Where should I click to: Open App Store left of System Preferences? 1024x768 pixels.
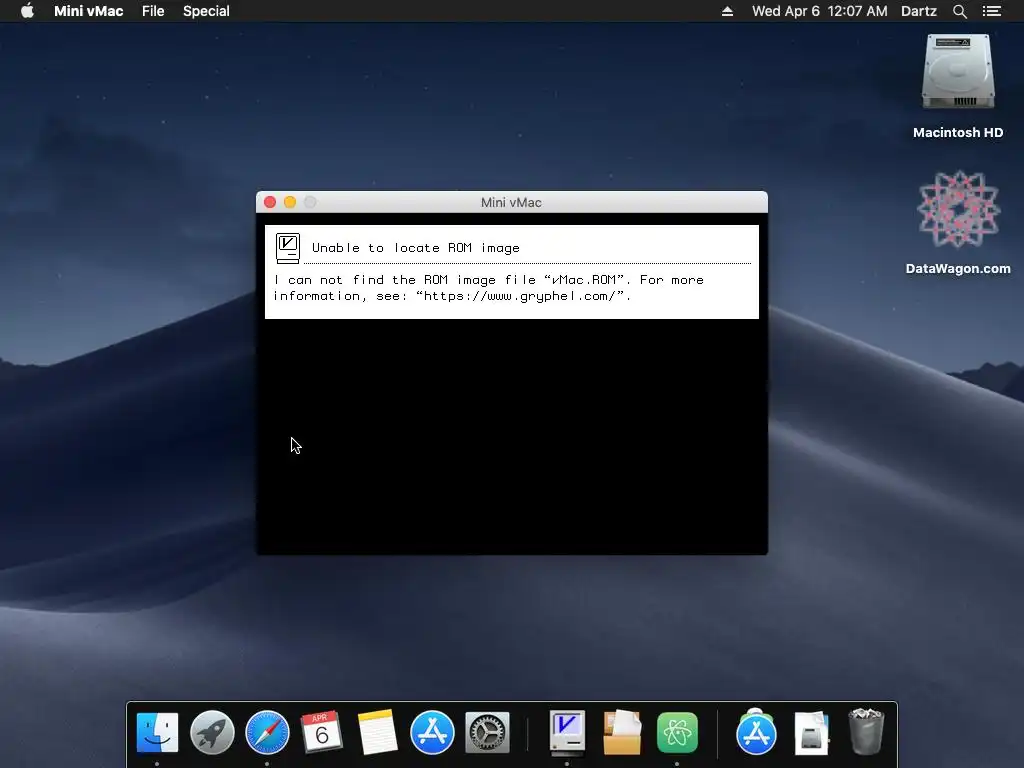432,732
